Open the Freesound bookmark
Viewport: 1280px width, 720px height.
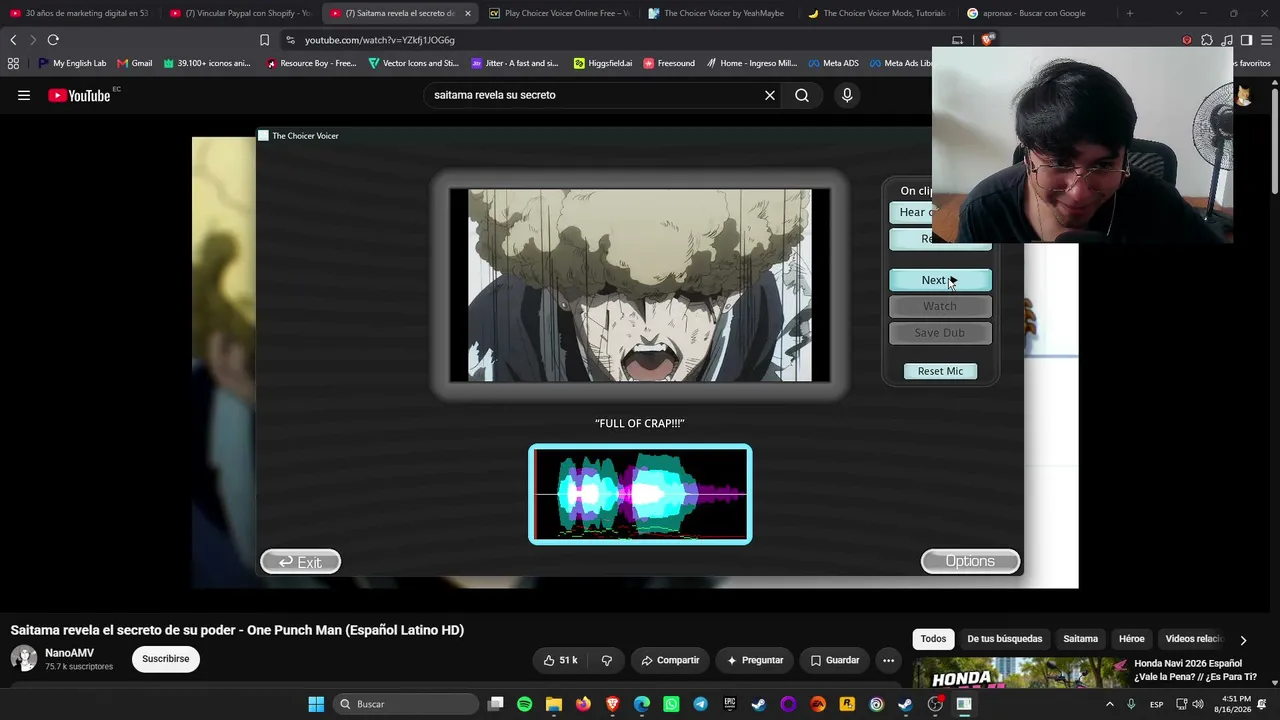coord(669,63)
